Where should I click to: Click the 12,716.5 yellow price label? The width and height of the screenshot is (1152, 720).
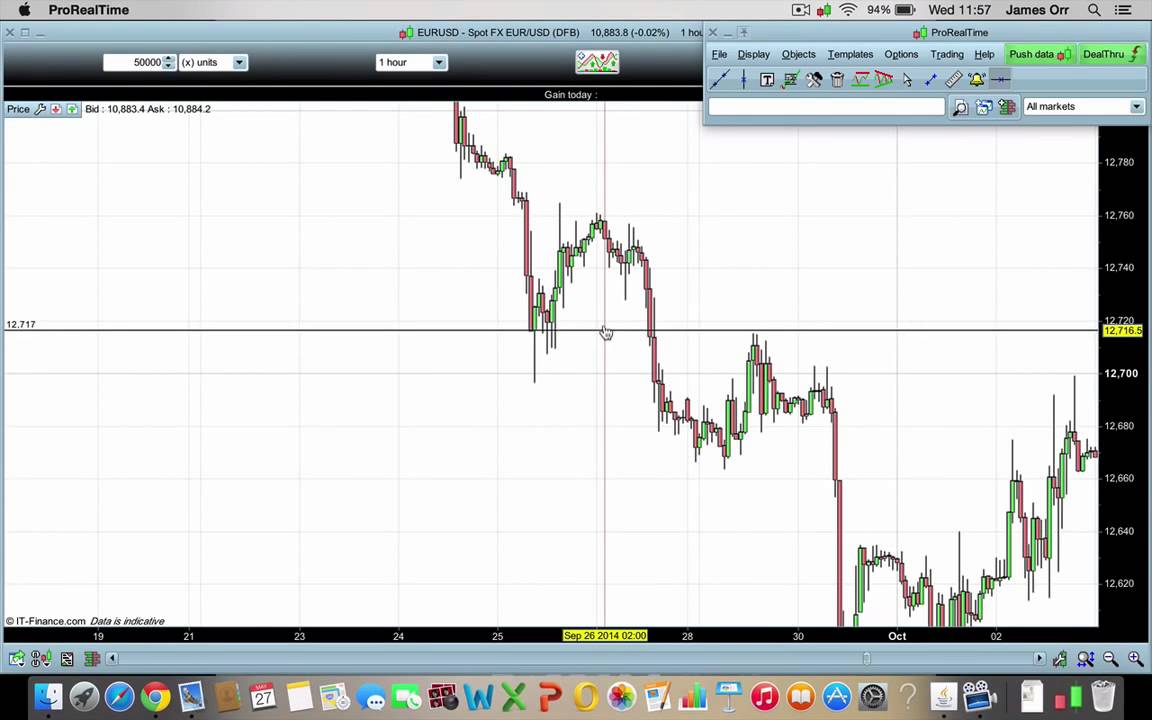pyautogui.click(x=1123, y=331)
